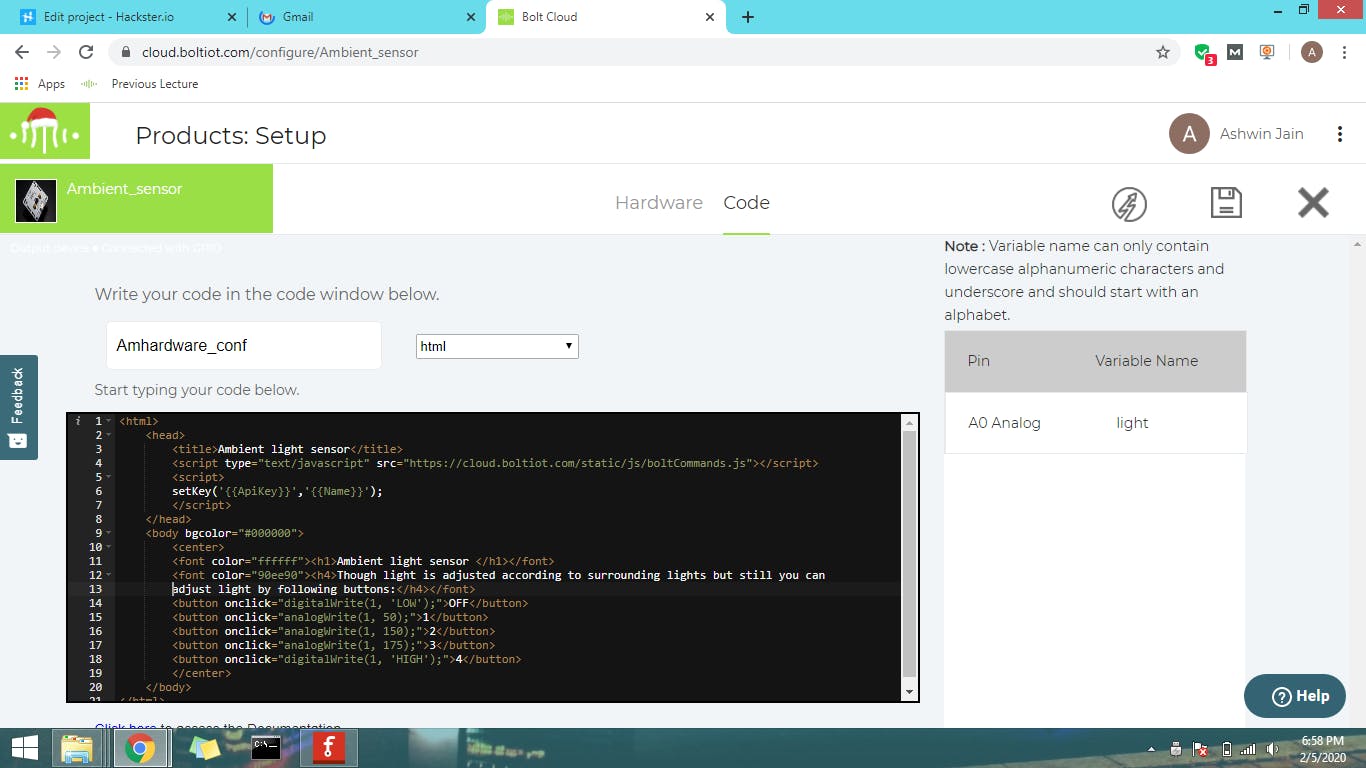
Task: Open Sticky Notes from the taskbar
Action: (203, 748)
